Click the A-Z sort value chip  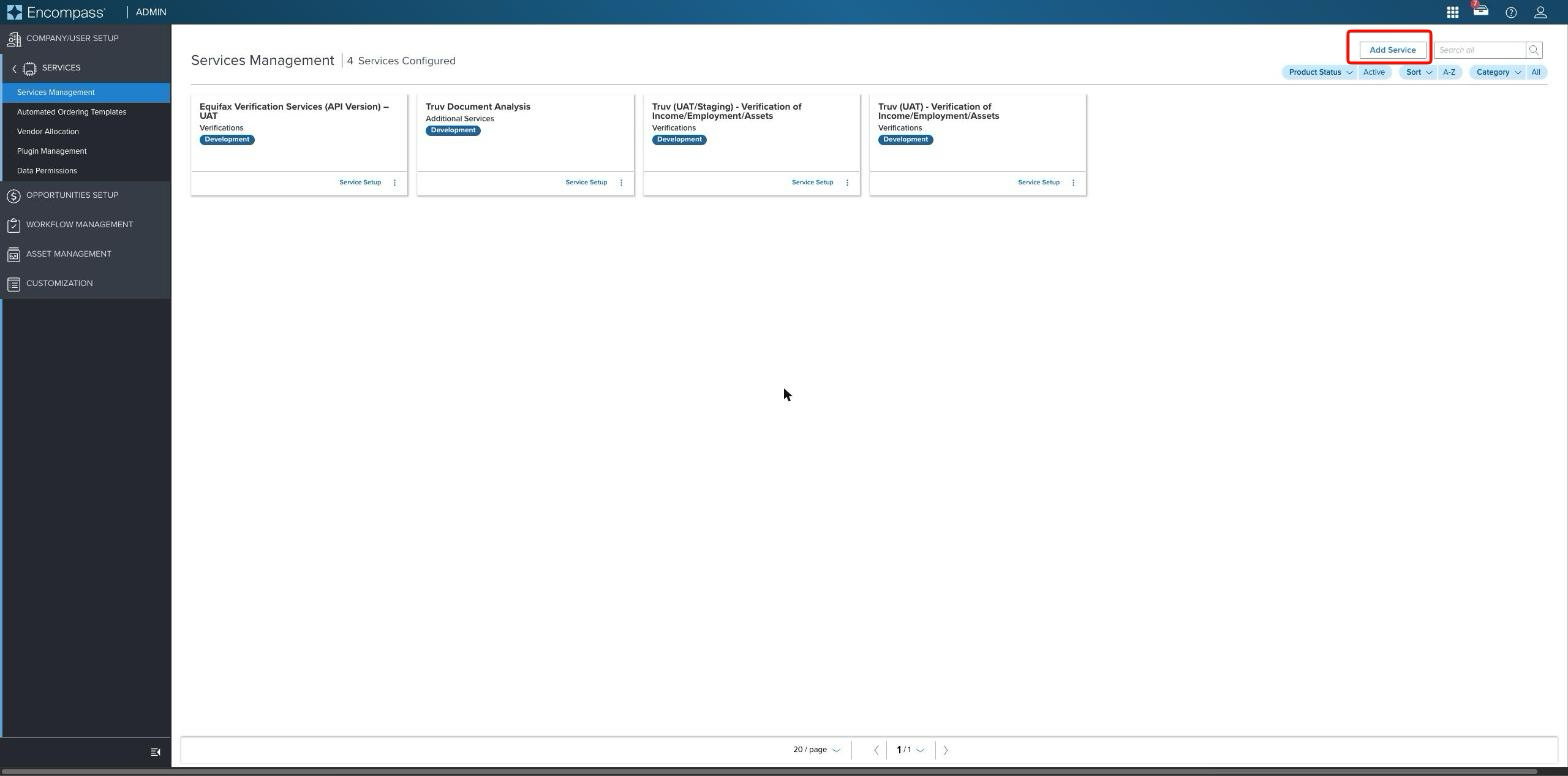(1449, 72)
